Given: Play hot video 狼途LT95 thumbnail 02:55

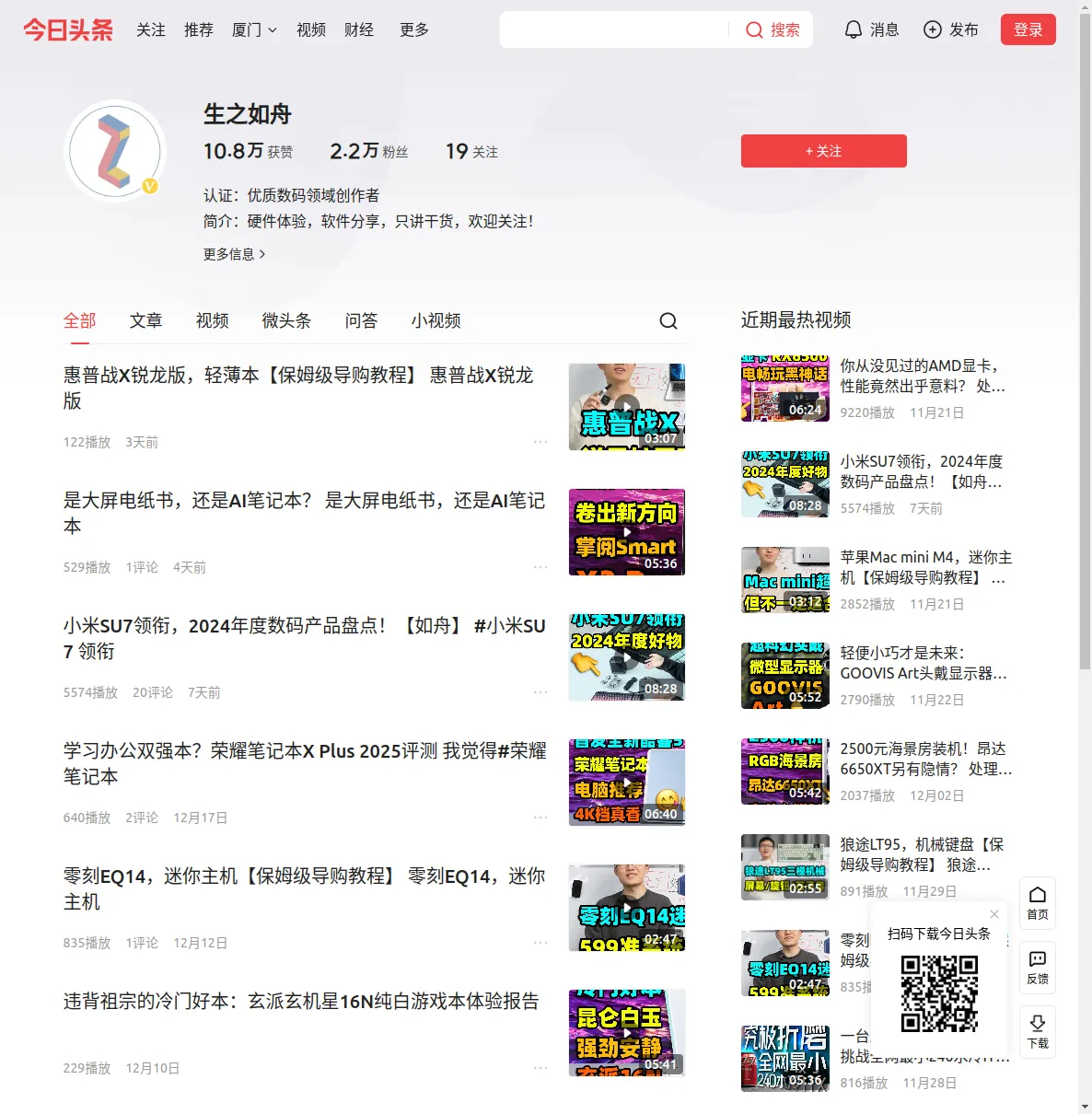Looking at the screenshot, I should point(785,867).
